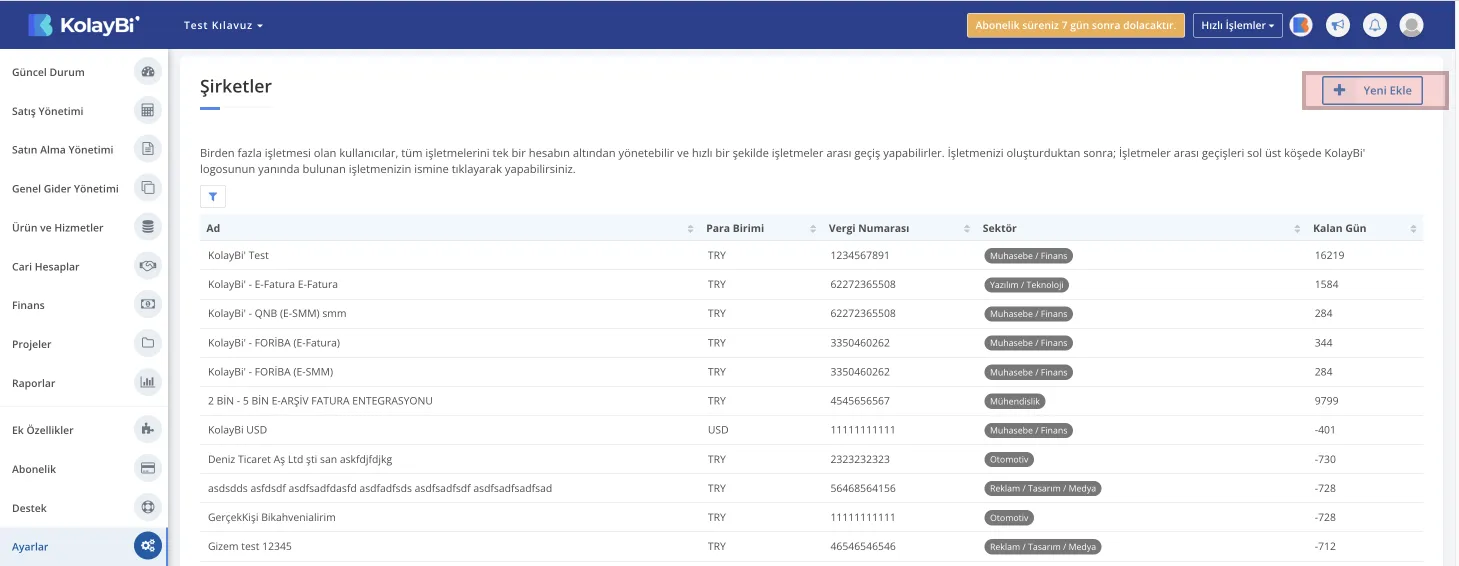Open the notifications bell icon

click(1375, 25)
